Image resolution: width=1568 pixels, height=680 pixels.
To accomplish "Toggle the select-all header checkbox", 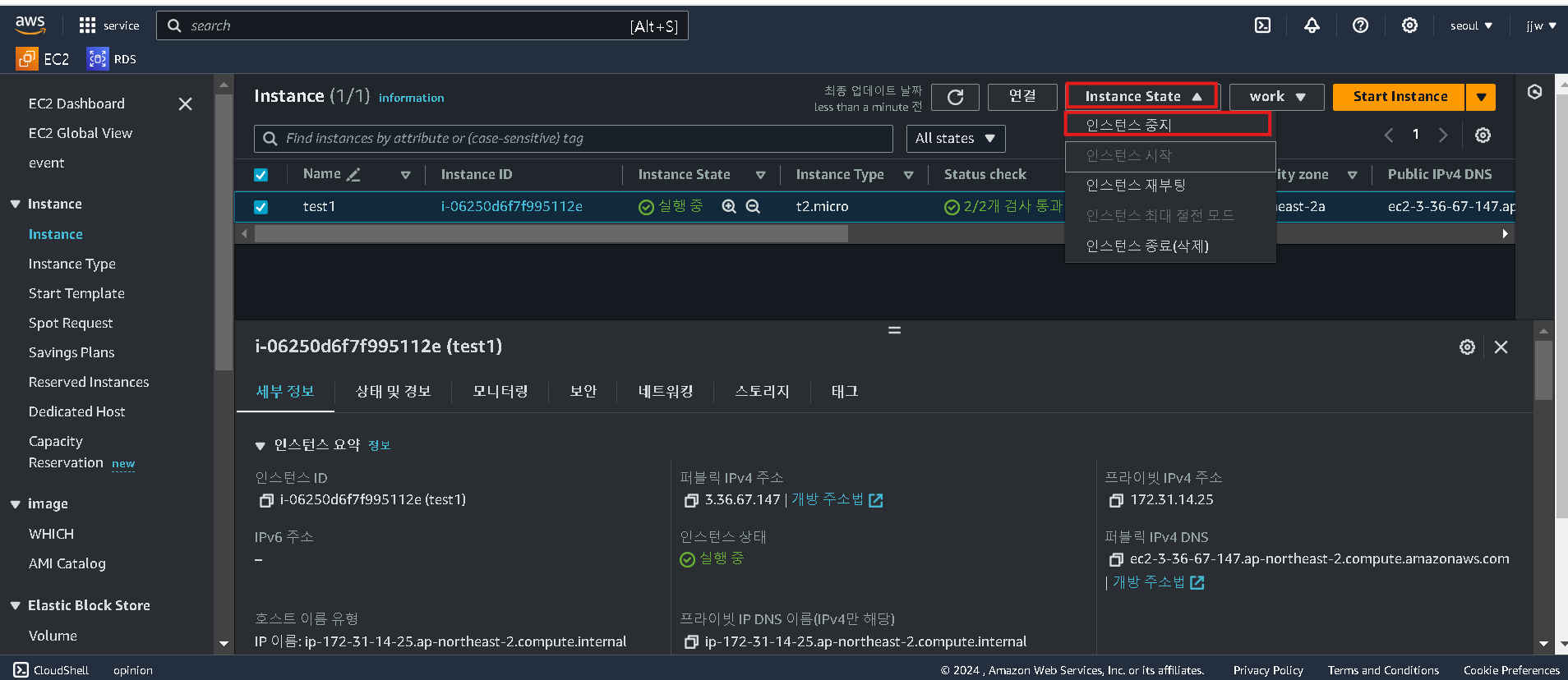I will 261,175.
